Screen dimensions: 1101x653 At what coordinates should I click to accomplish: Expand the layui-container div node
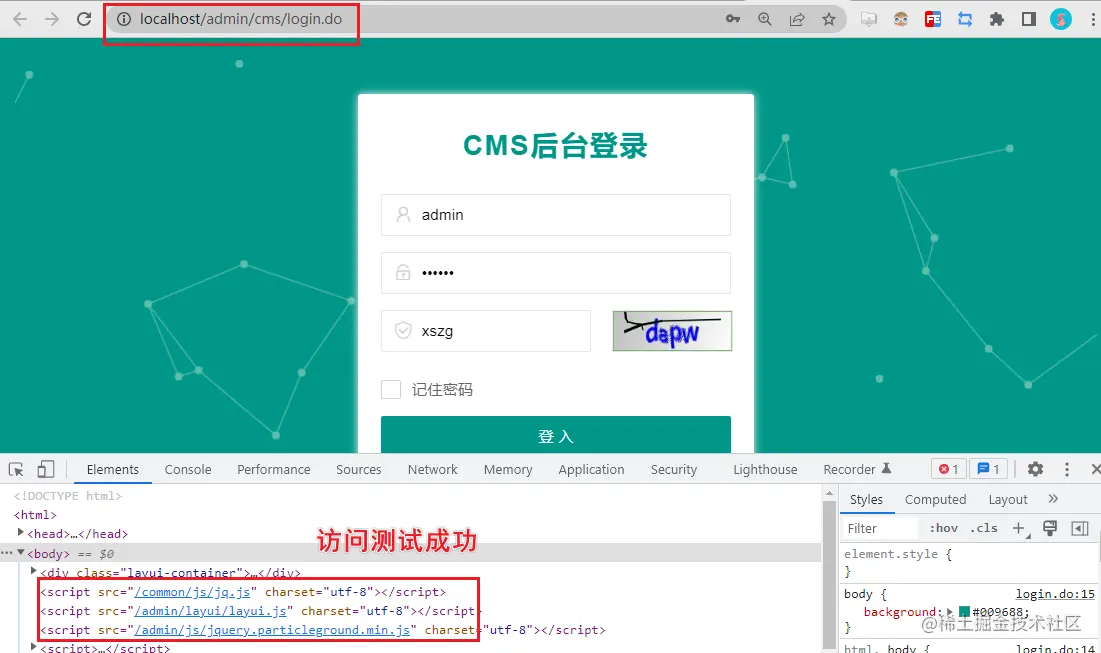(x=33, y=572)
